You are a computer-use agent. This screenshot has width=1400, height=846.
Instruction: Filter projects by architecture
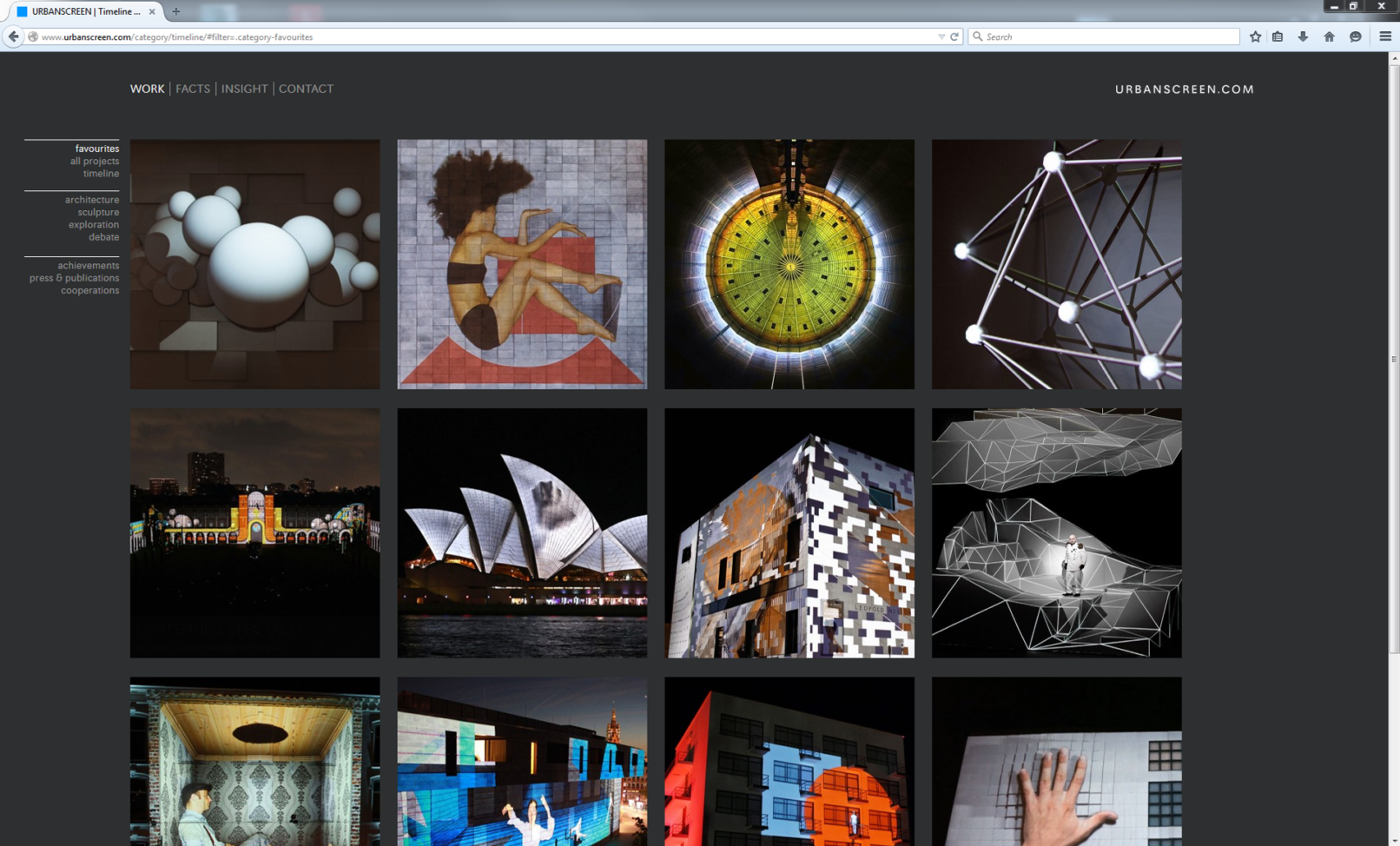(x=92, y=200)
